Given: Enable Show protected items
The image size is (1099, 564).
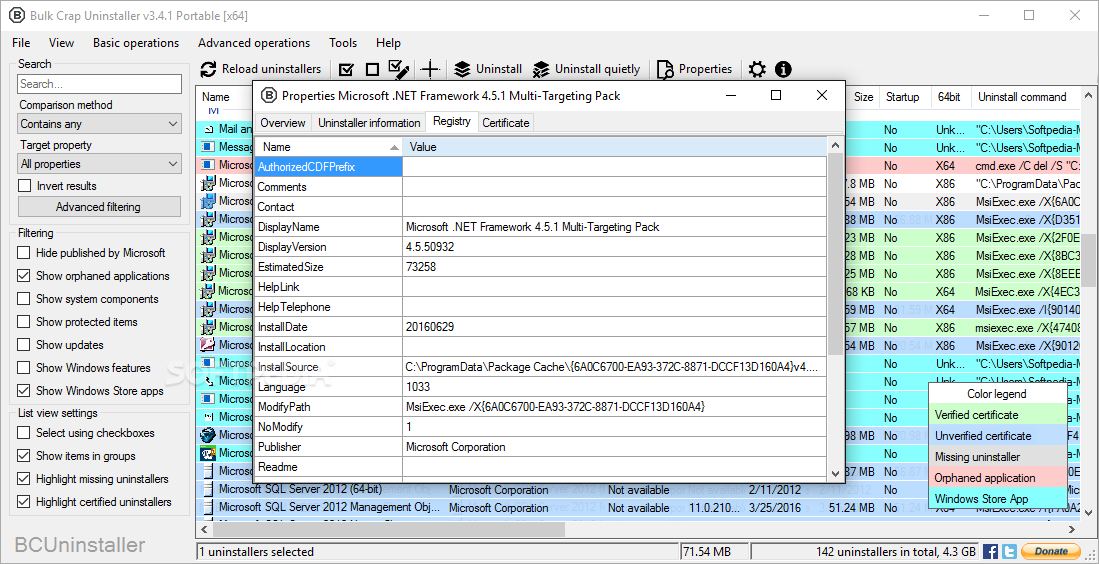Looking at the screenshot, I should pyautogui.click(x=25, y=322).
